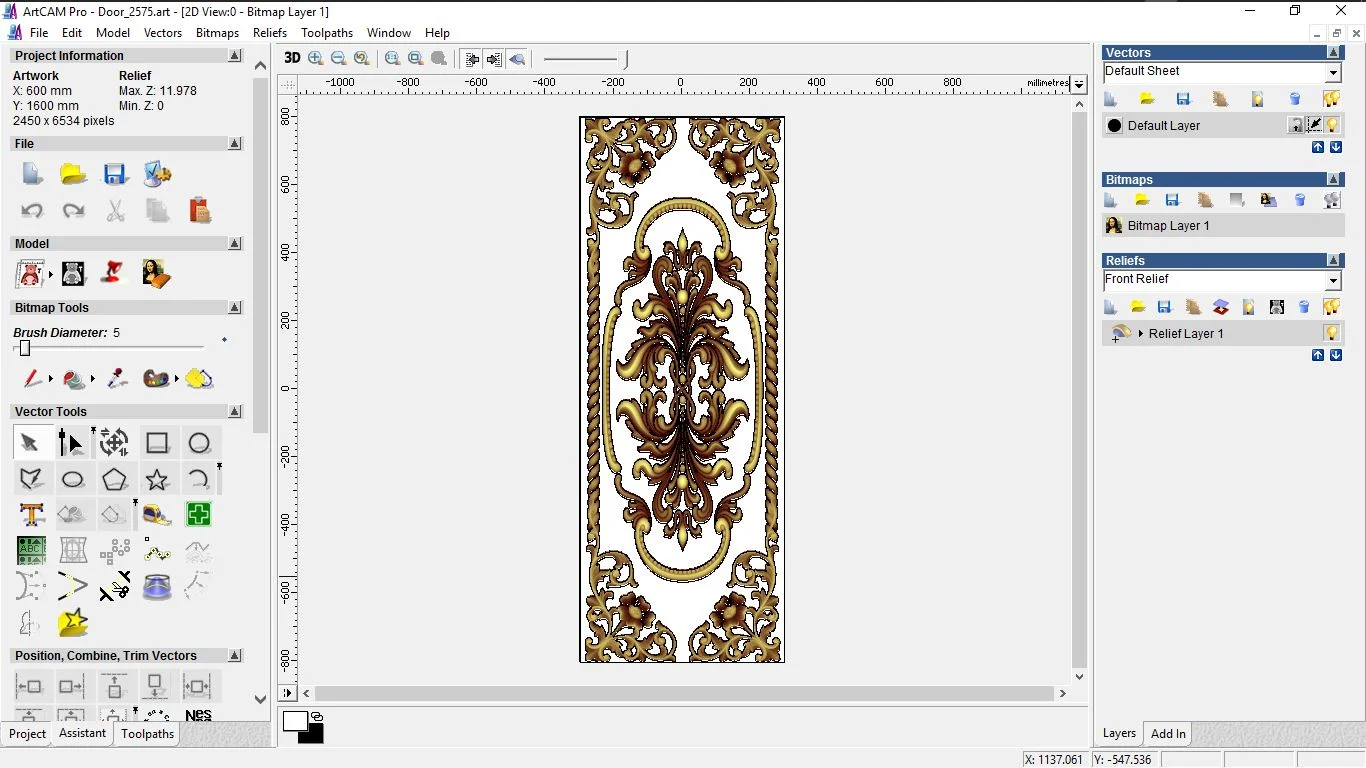
Task: Open the Front Relief dropdown
Action: coord(1333,281)
